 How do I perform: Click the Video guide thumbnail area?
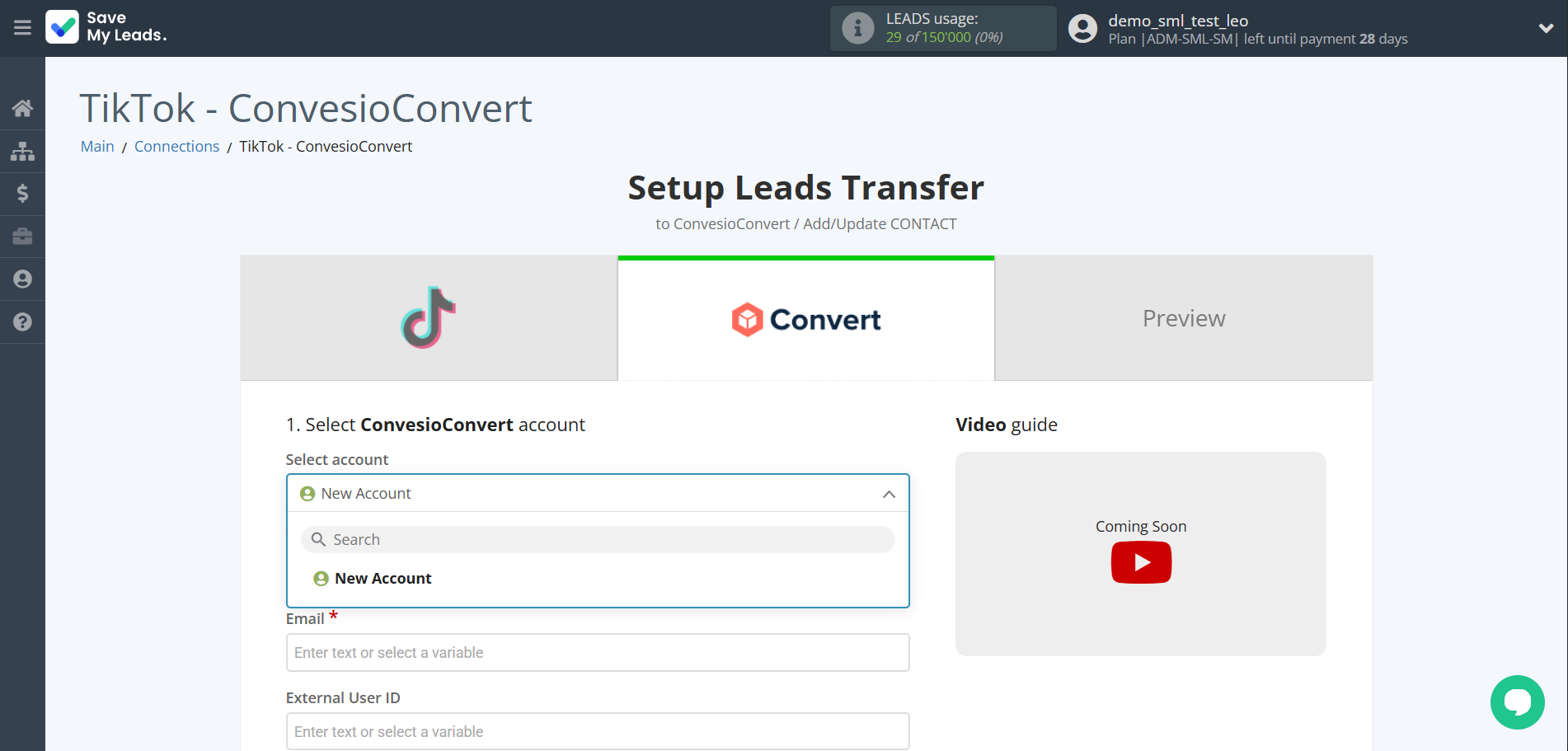pyautogui.click(x=1141, y=554)
